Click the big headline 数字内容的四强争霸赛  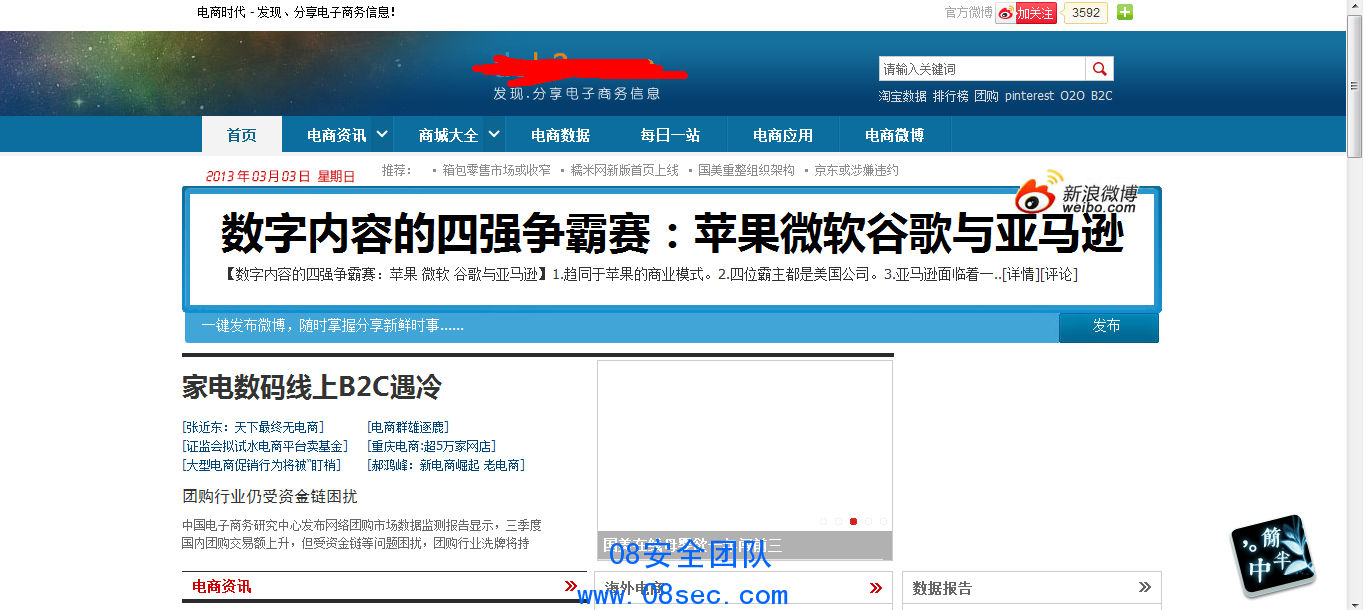[x=672, y=234]
